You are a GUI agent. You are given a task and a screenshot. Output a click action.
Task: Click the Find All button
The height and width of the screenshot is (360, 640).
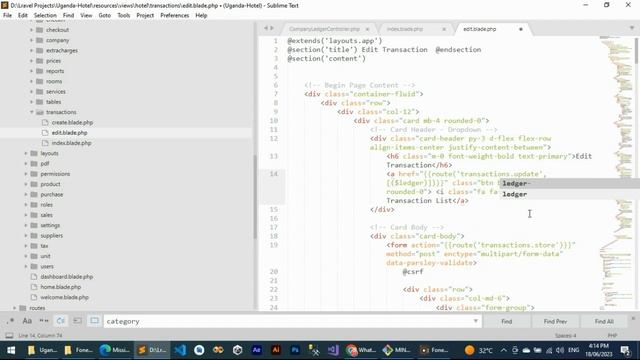[x=604, y=322]
